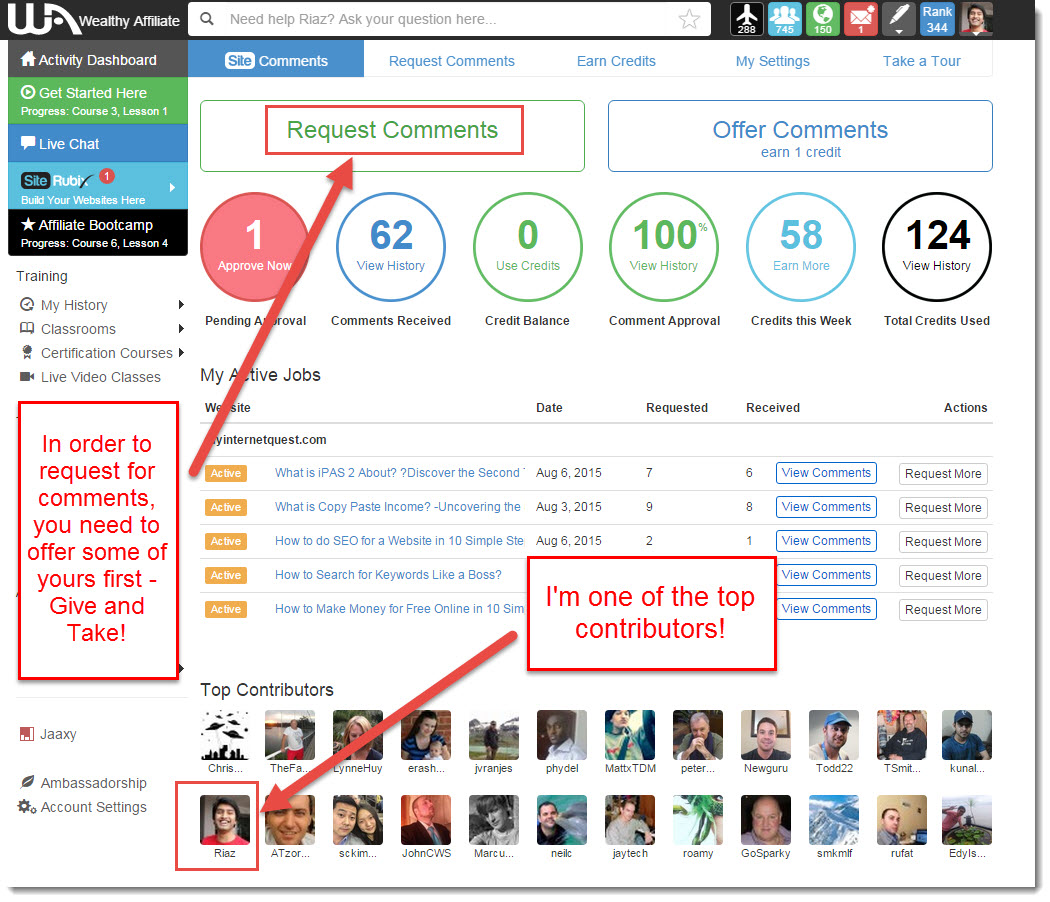Switch to Earn Credits tab

tap(616, 61)
